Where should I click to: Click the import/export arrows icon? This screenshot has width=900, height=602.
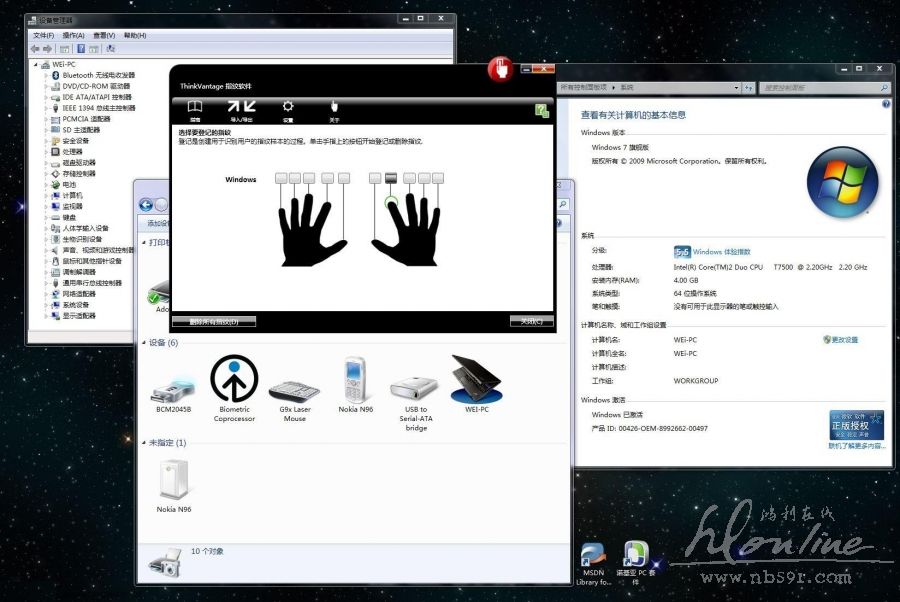(241, 108)
